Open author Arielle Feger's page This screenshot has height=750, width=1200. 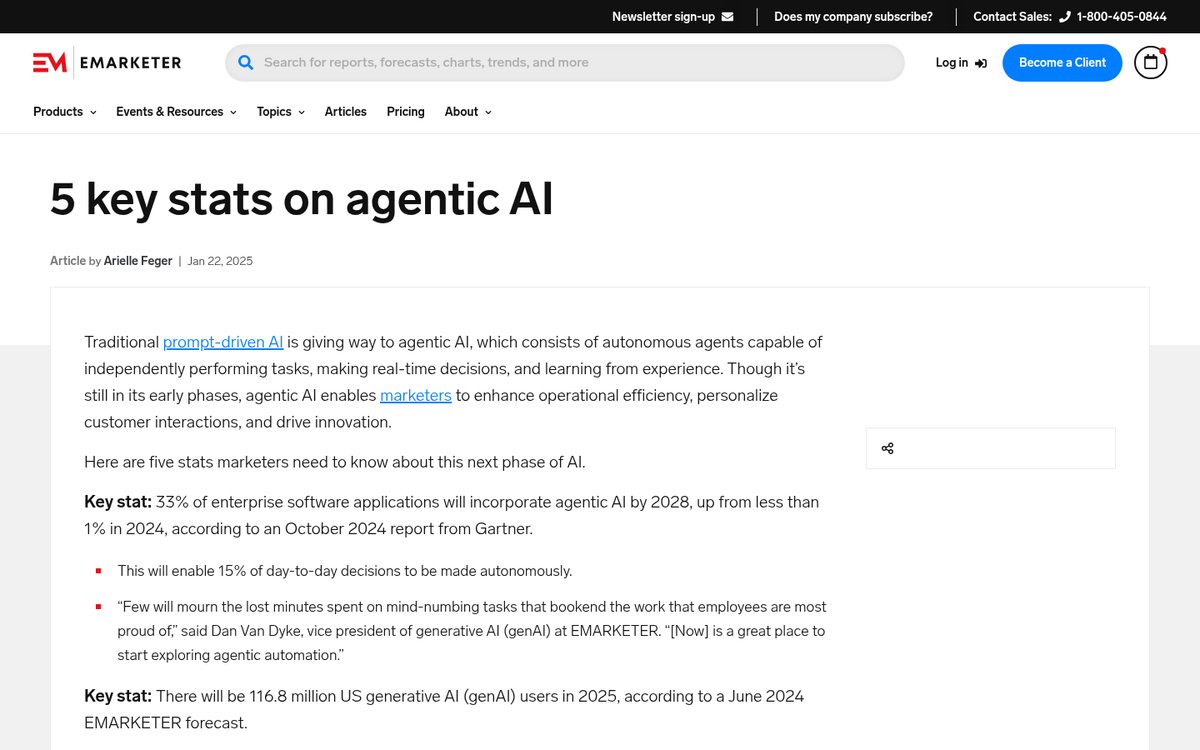click(x=138, y=261)
